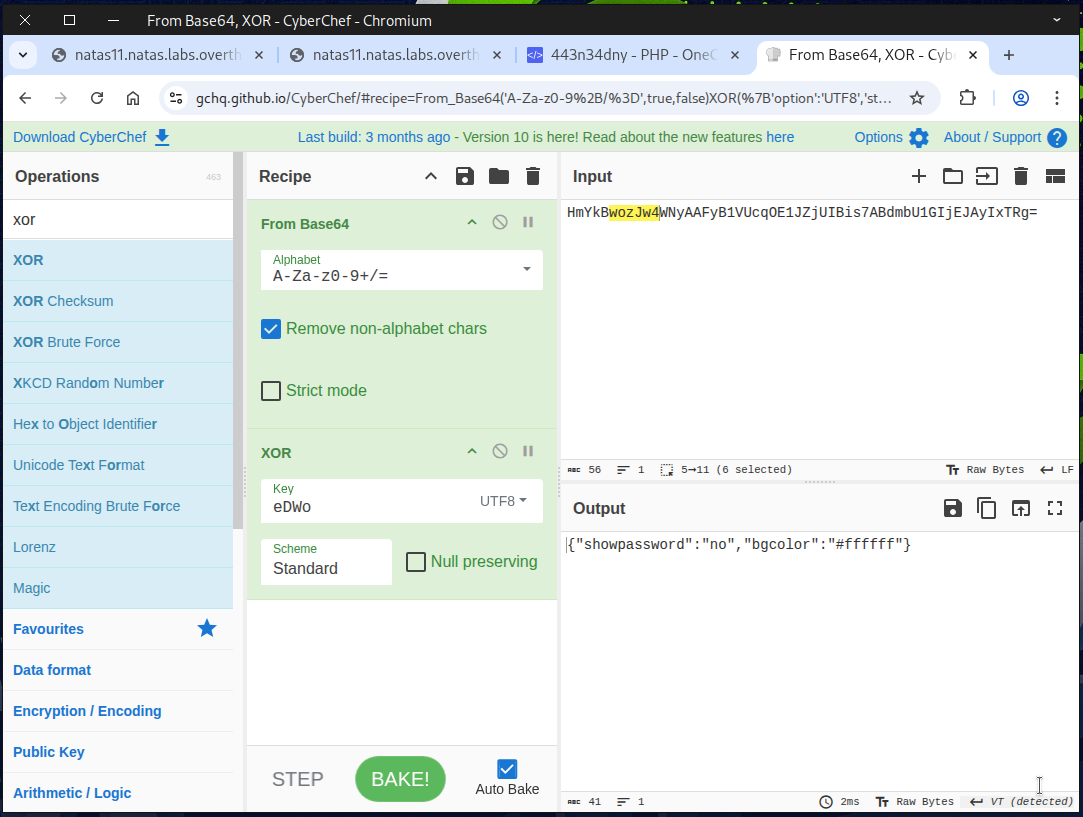
Task: Disable the From Base64 operation
Action: (500, 223)
